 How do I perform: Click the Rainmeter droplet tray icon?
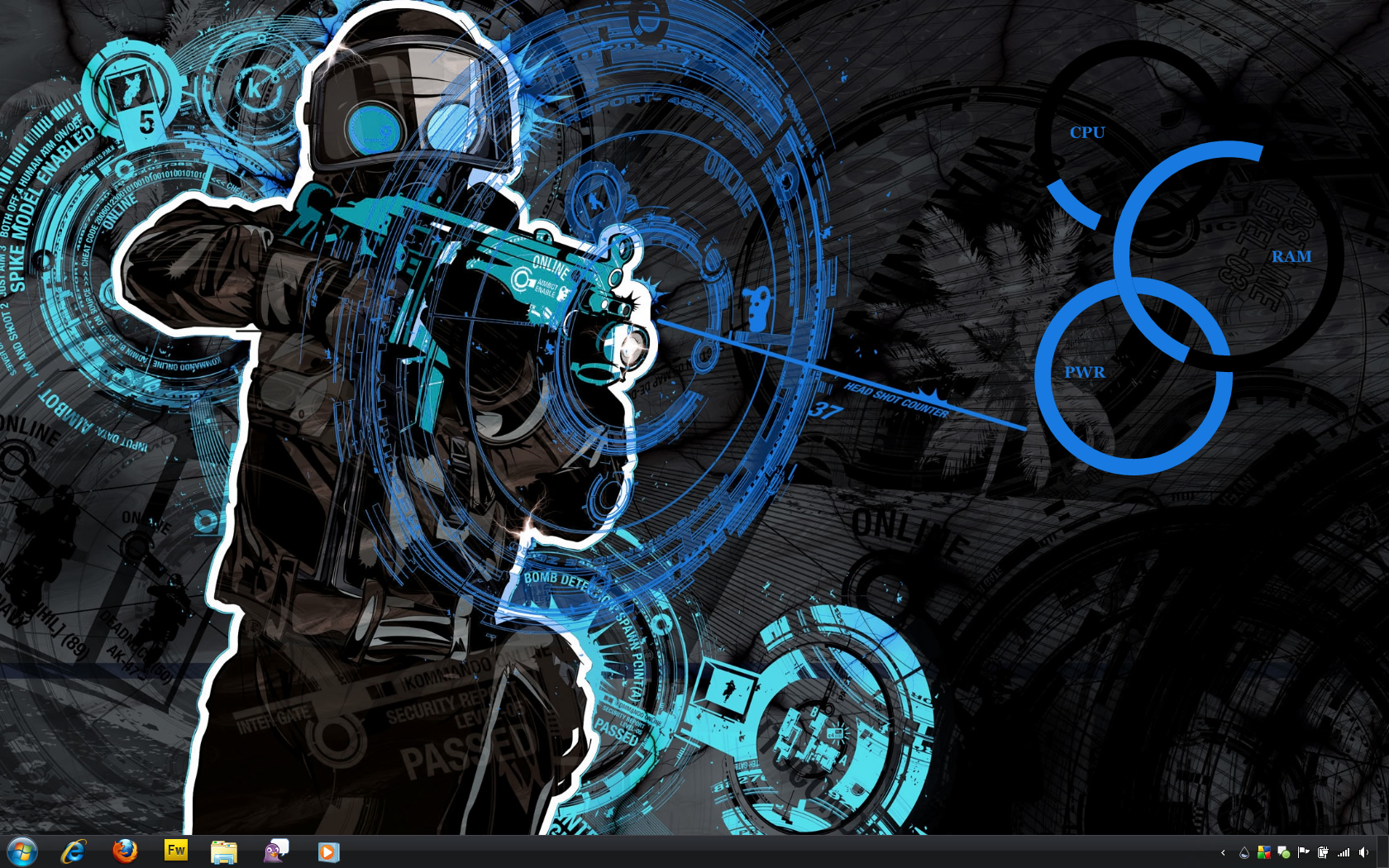1244,852
